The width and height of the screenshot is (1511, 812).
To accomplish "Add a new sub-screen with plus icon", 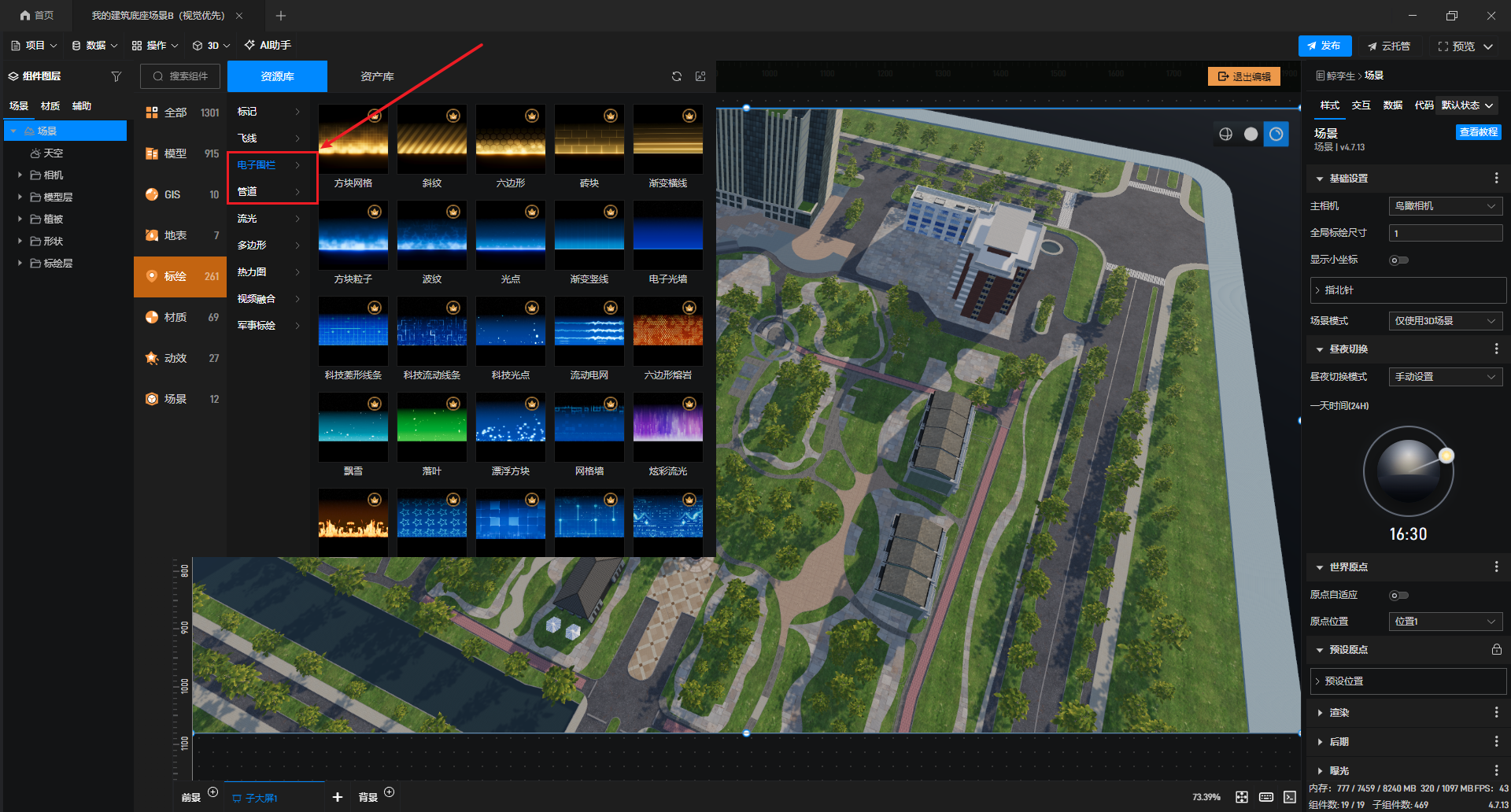I will click(x=338, y=797).
